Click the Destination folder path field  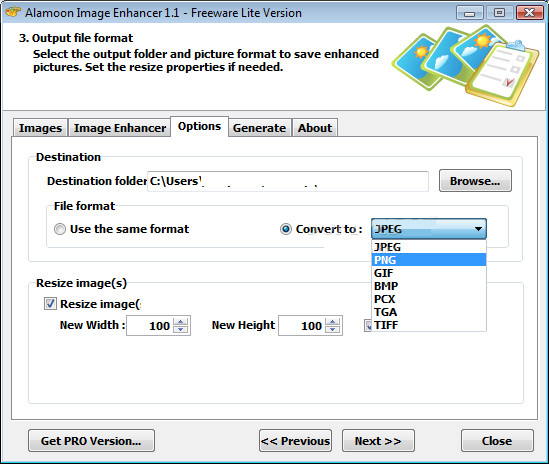(x=288, y=181)
